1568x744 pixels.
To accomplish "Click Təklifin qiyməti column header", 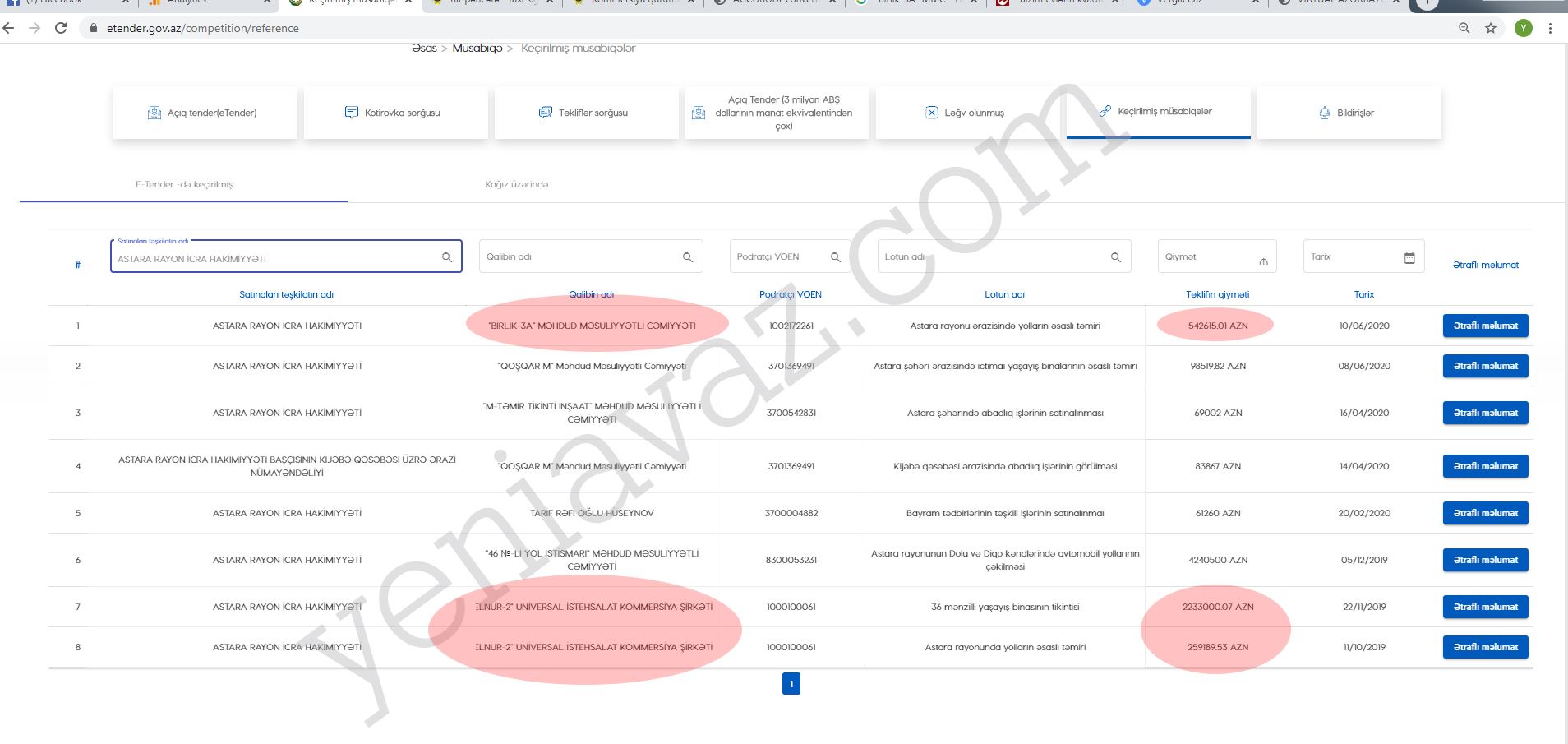I will click(x=1217, y=294).
